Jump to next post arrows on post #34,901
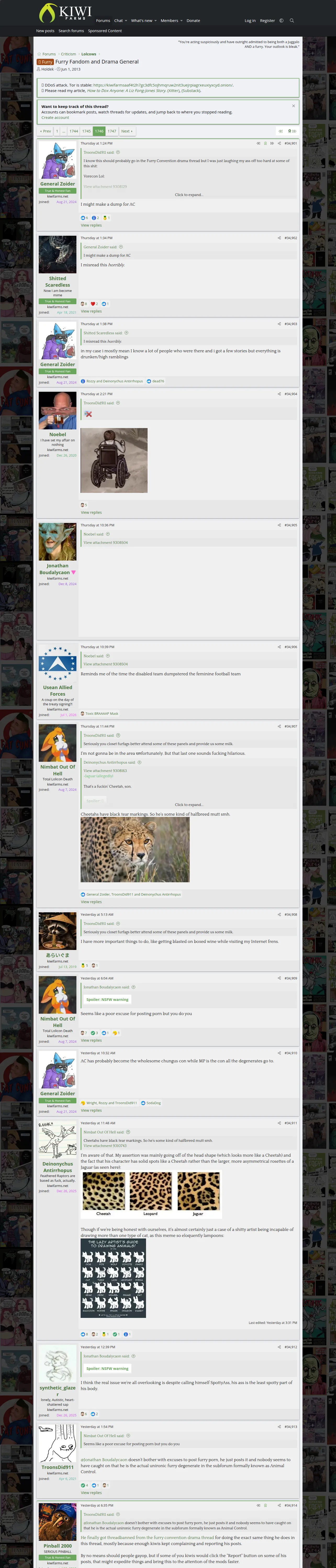 [272, 144]
